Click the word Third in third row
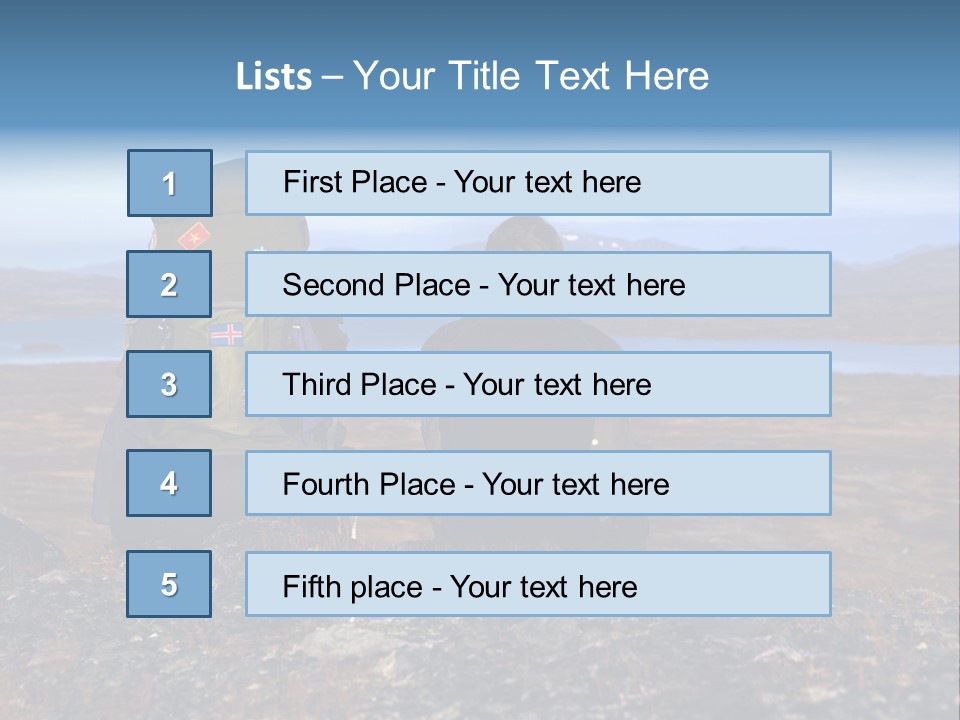The image size is (960, 720). click(x=316, y=384)
